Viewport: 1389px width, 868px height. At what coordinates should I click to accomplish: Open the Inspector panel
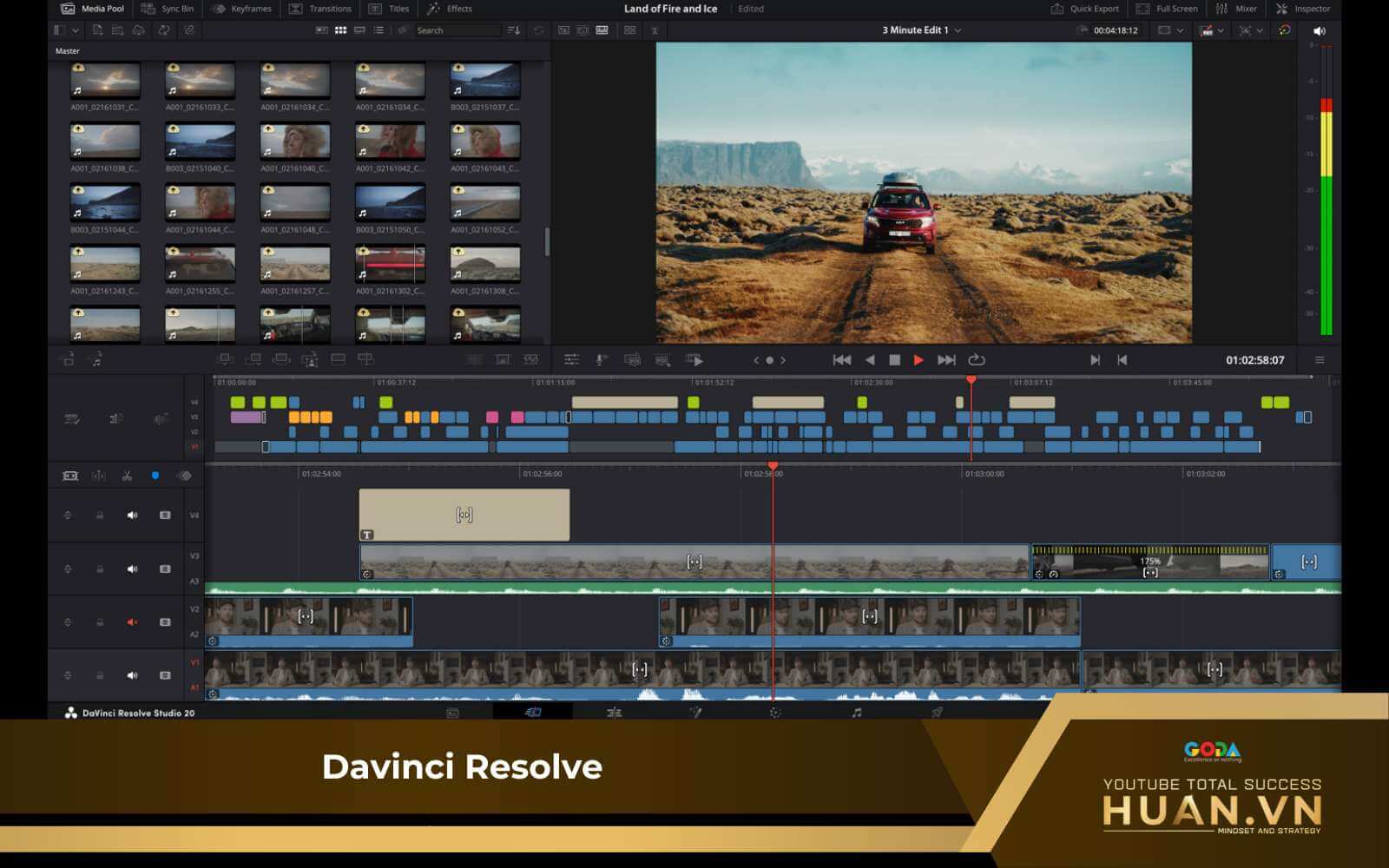1303,9
